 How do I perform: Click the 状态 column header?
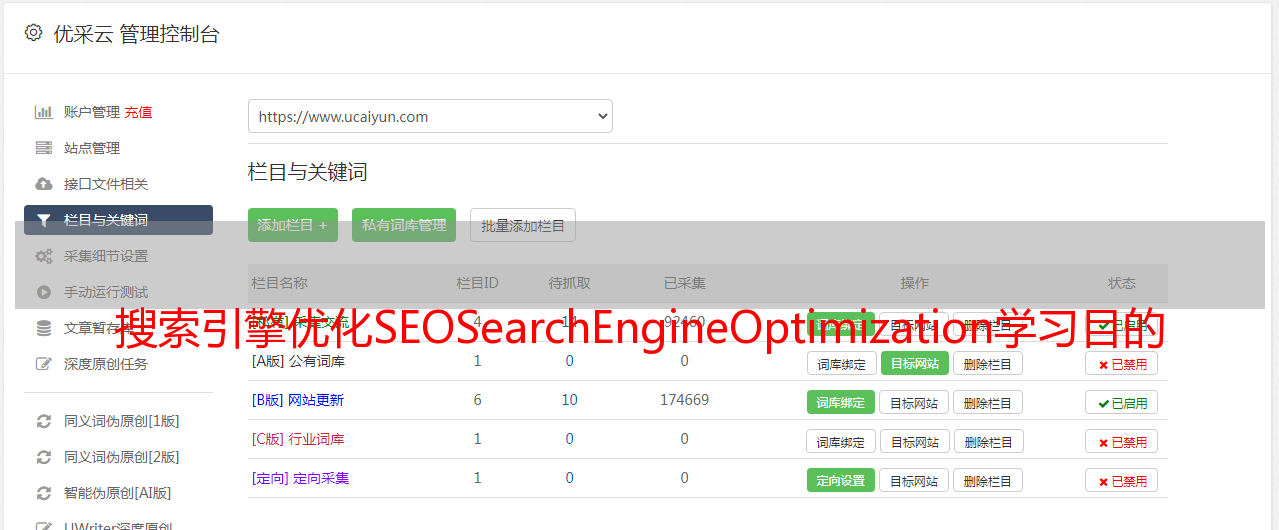pos(1122,283)
